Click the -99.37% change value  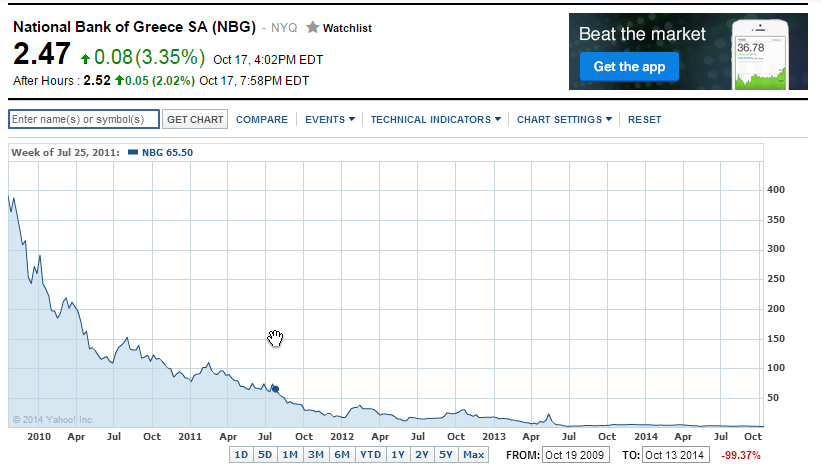[740, 455]
